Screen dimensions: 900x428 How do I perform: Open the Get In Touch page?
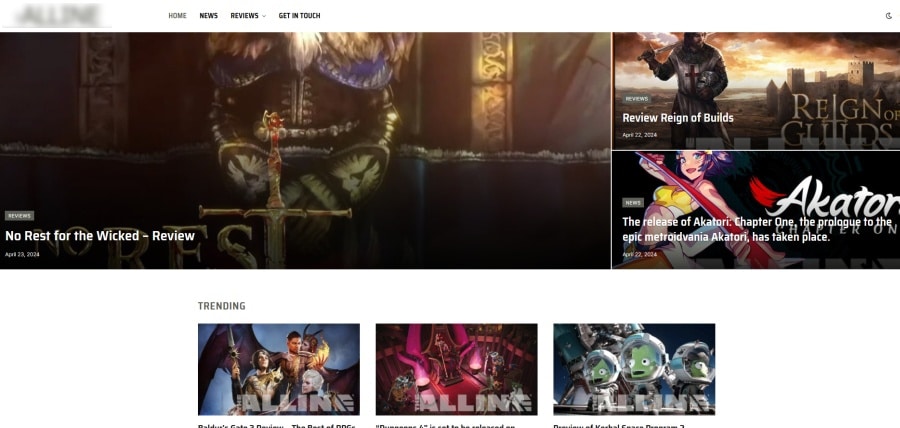tap(299, 16)
